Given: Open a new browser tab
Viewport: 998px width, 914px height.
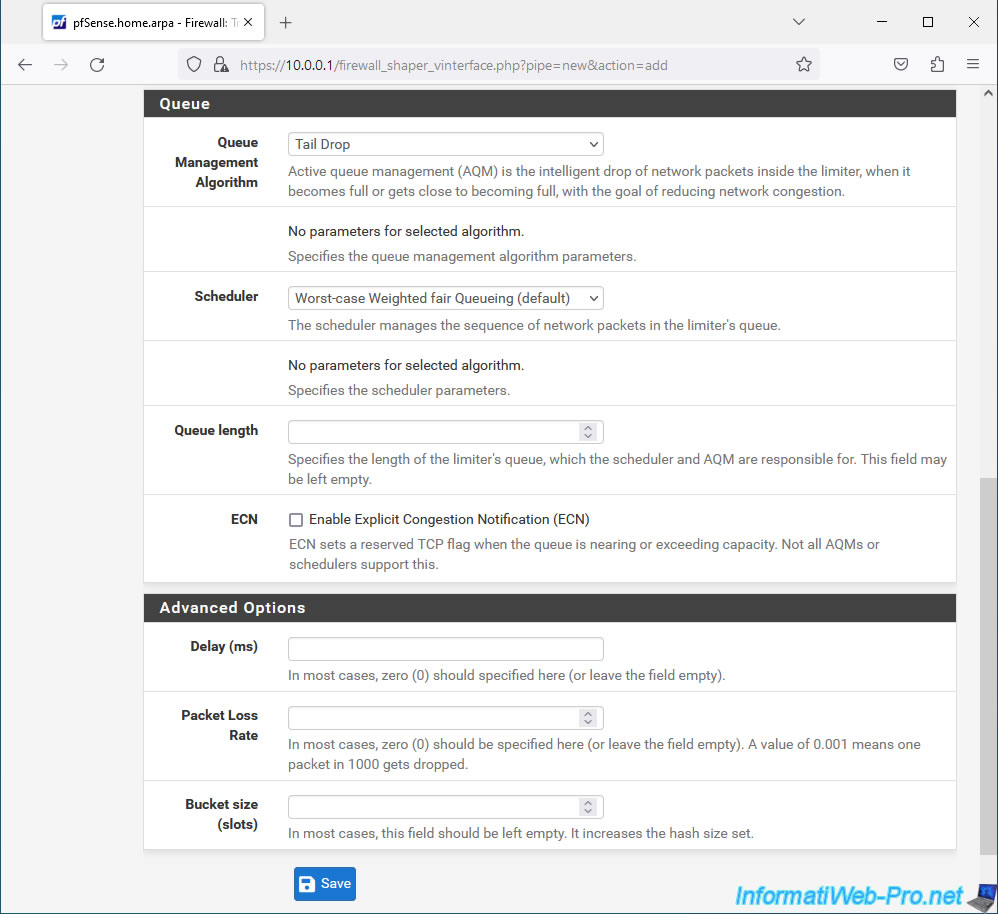Looking at the screenshot, I should click(286, 23).
